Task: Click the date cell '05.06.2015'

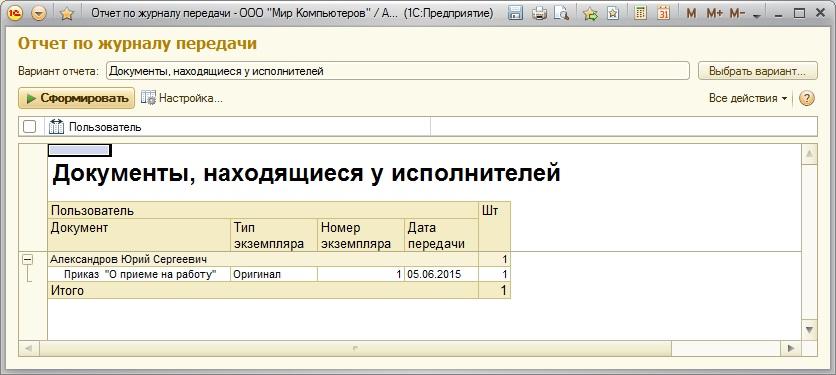Action: point(441,275)
